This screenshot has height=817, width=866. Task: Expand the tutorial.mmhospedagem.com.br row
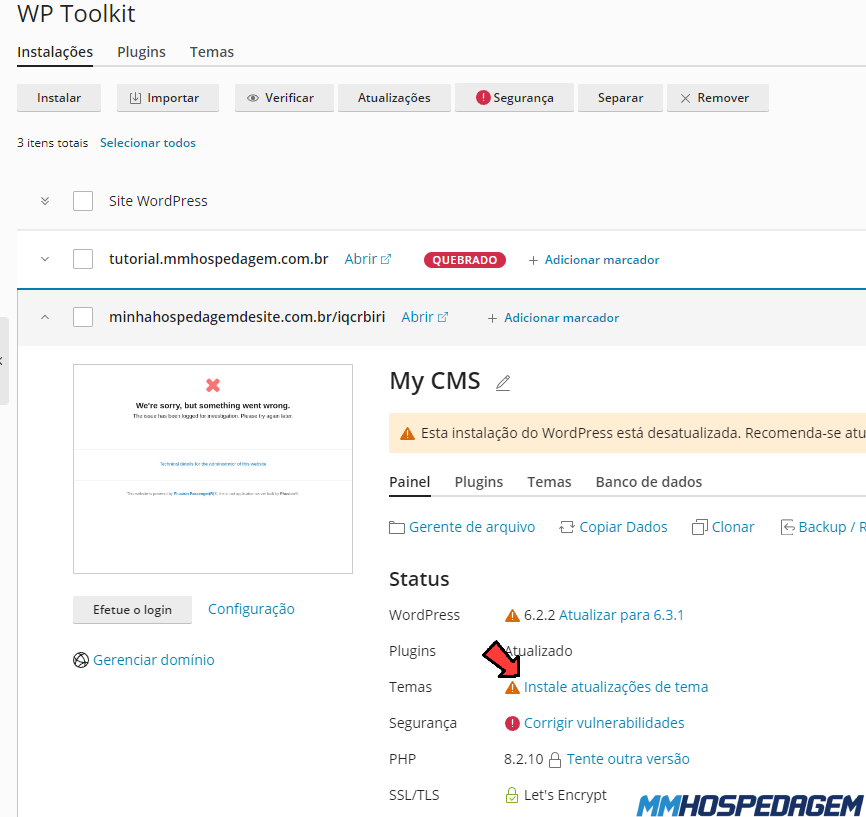pyautogui.click(x=45, y=259)
